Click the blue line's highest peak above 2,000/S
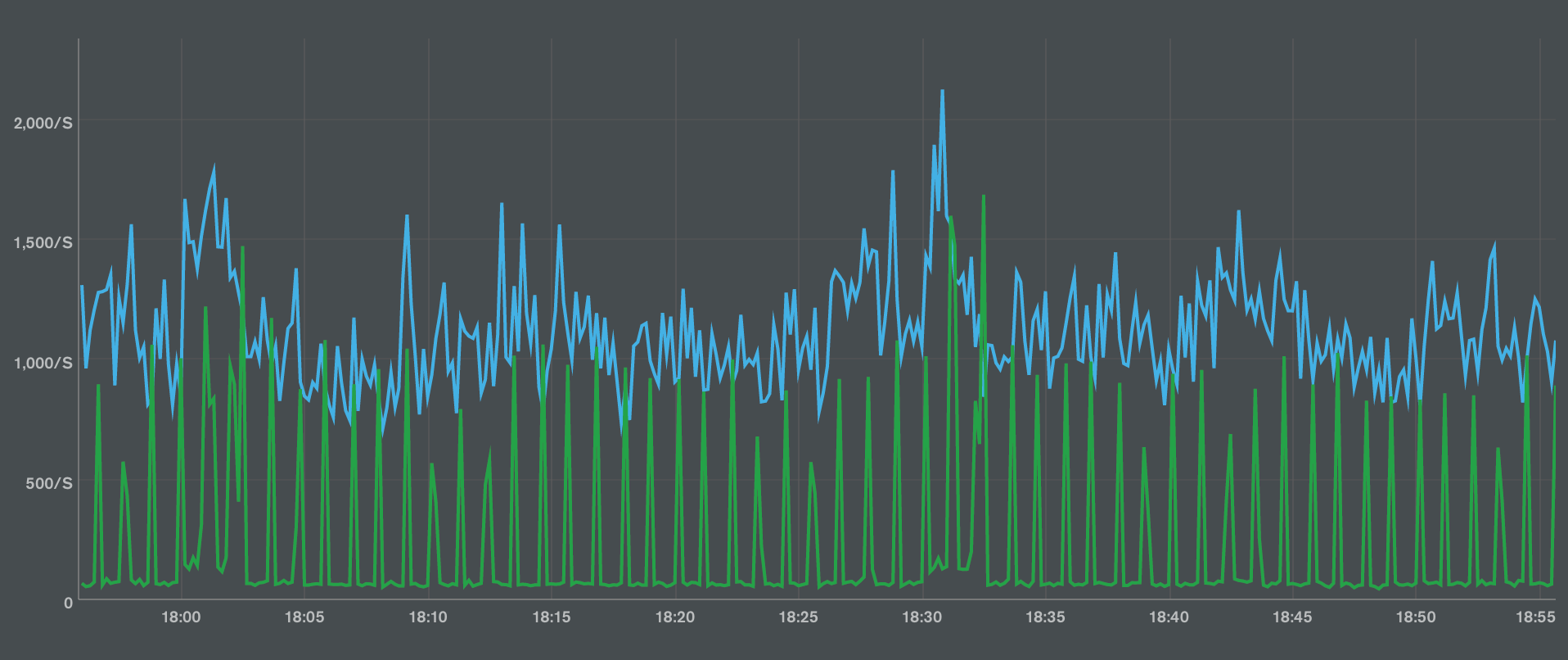This screenshot has width=1568, height=660. [942, 92]
